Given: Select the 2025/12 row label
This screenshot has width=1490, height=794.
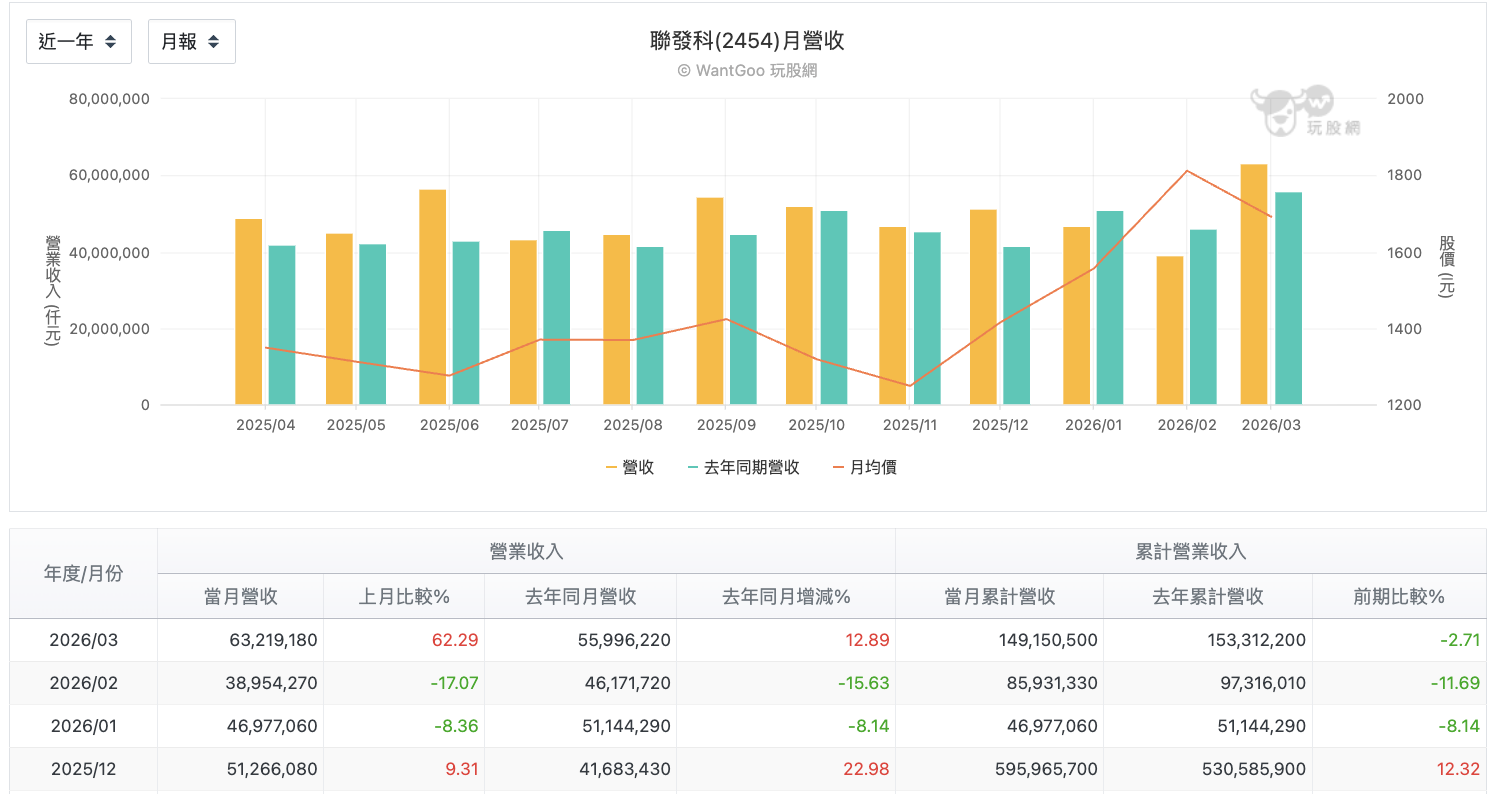Looking at the screenshot, I should pos(83,769).
